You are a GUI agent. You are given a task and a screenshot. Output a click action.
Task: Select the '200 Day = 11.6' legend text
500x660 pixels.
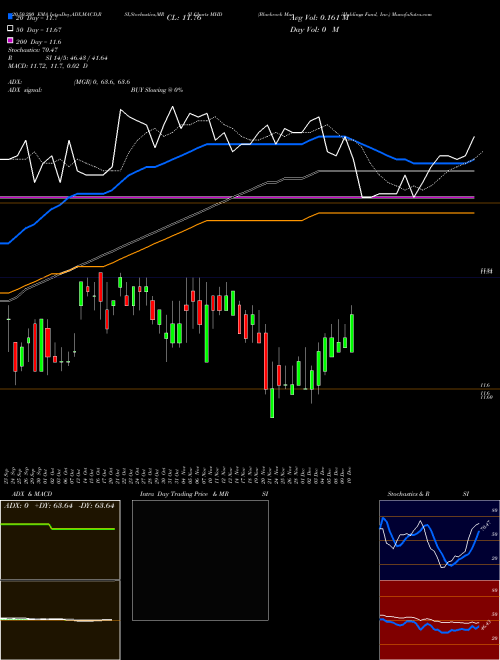tap(38, 42)
